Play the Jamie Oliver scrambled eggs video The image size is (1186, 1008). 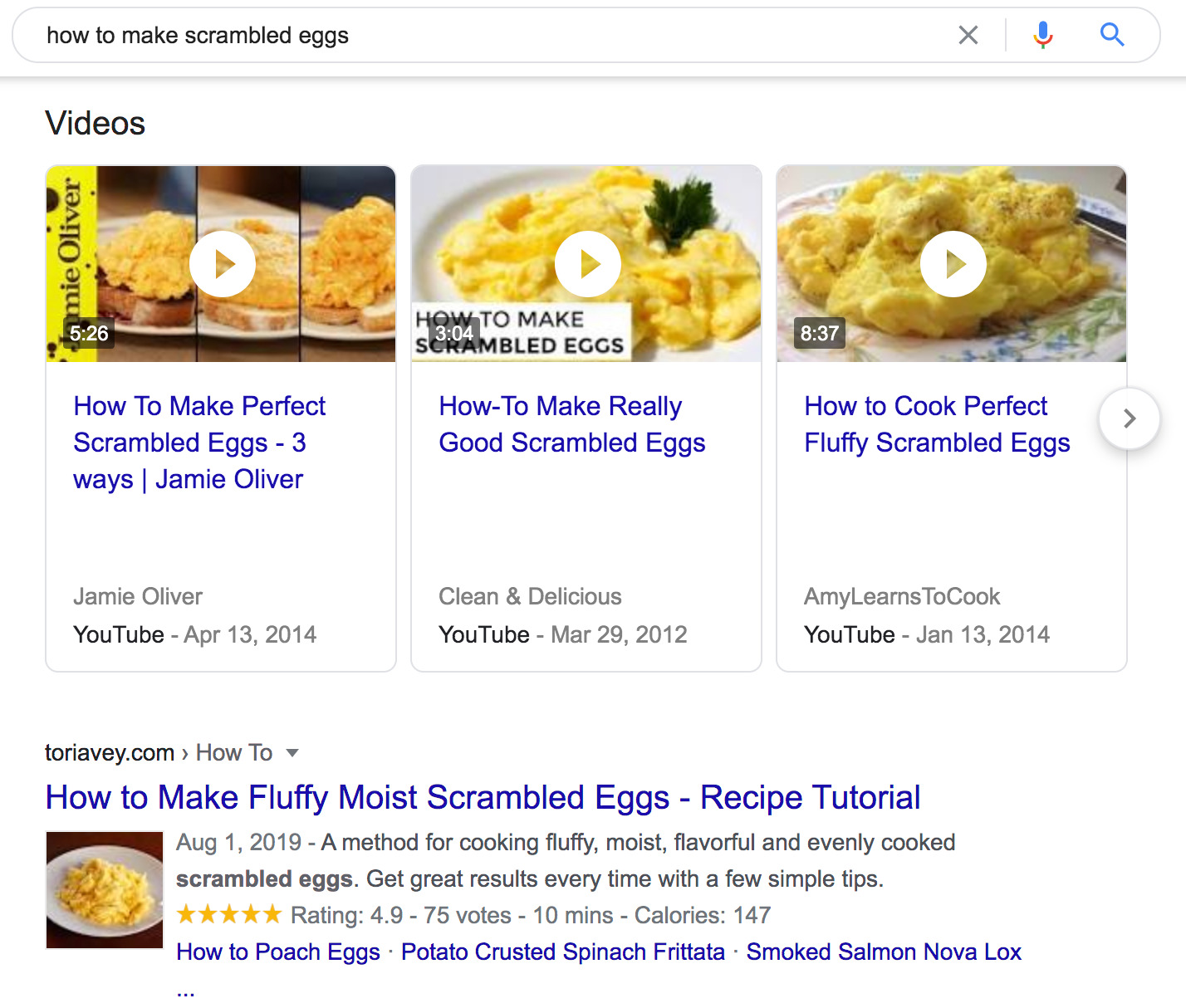tap(221, 263)
